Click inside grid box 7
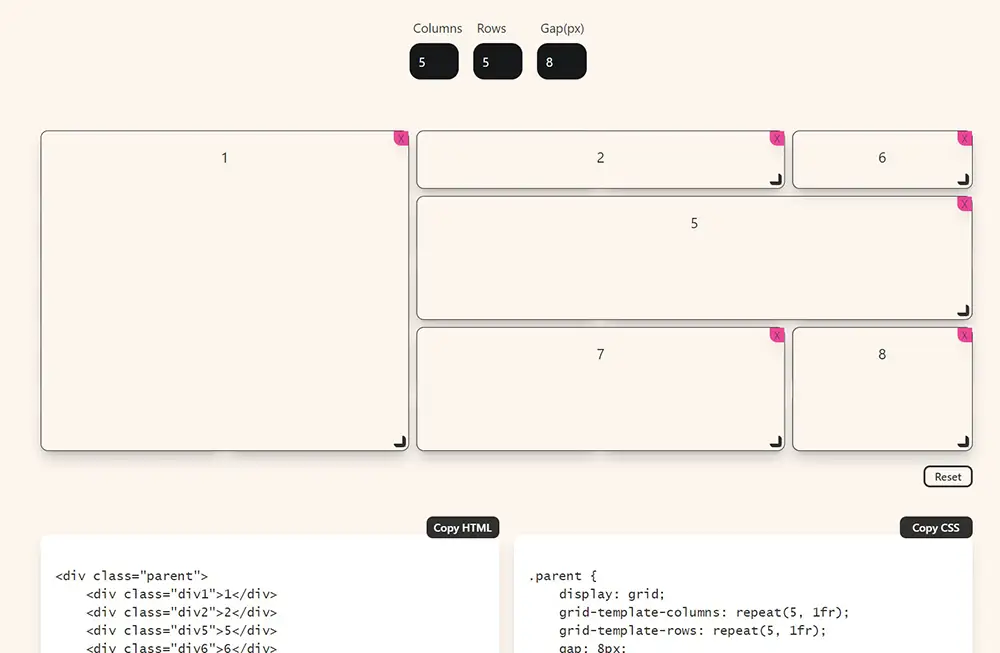The image size is (1000, 653). click(600, 389)
